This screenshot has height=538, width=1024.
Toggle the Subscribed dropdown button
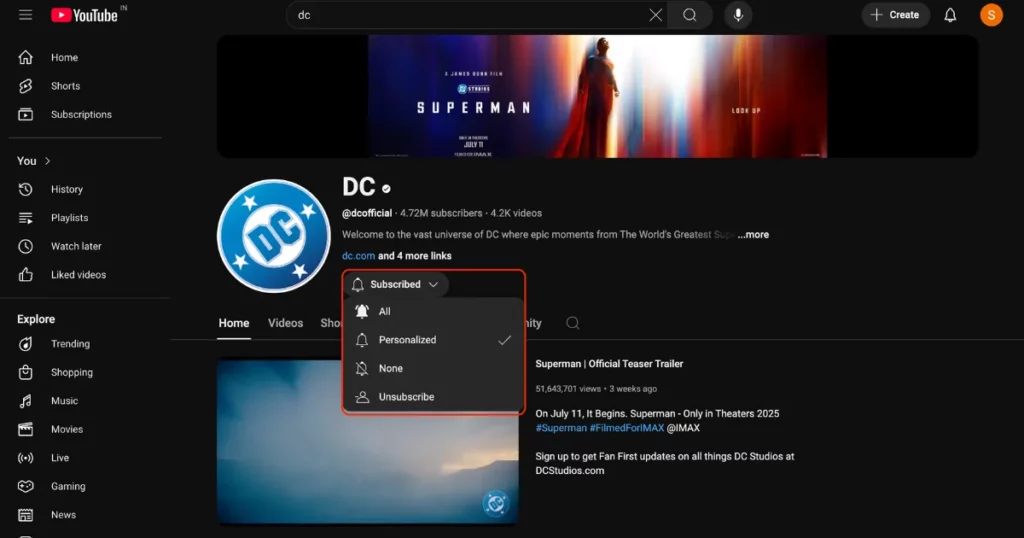pyautogui.click(x=395, y=285)
